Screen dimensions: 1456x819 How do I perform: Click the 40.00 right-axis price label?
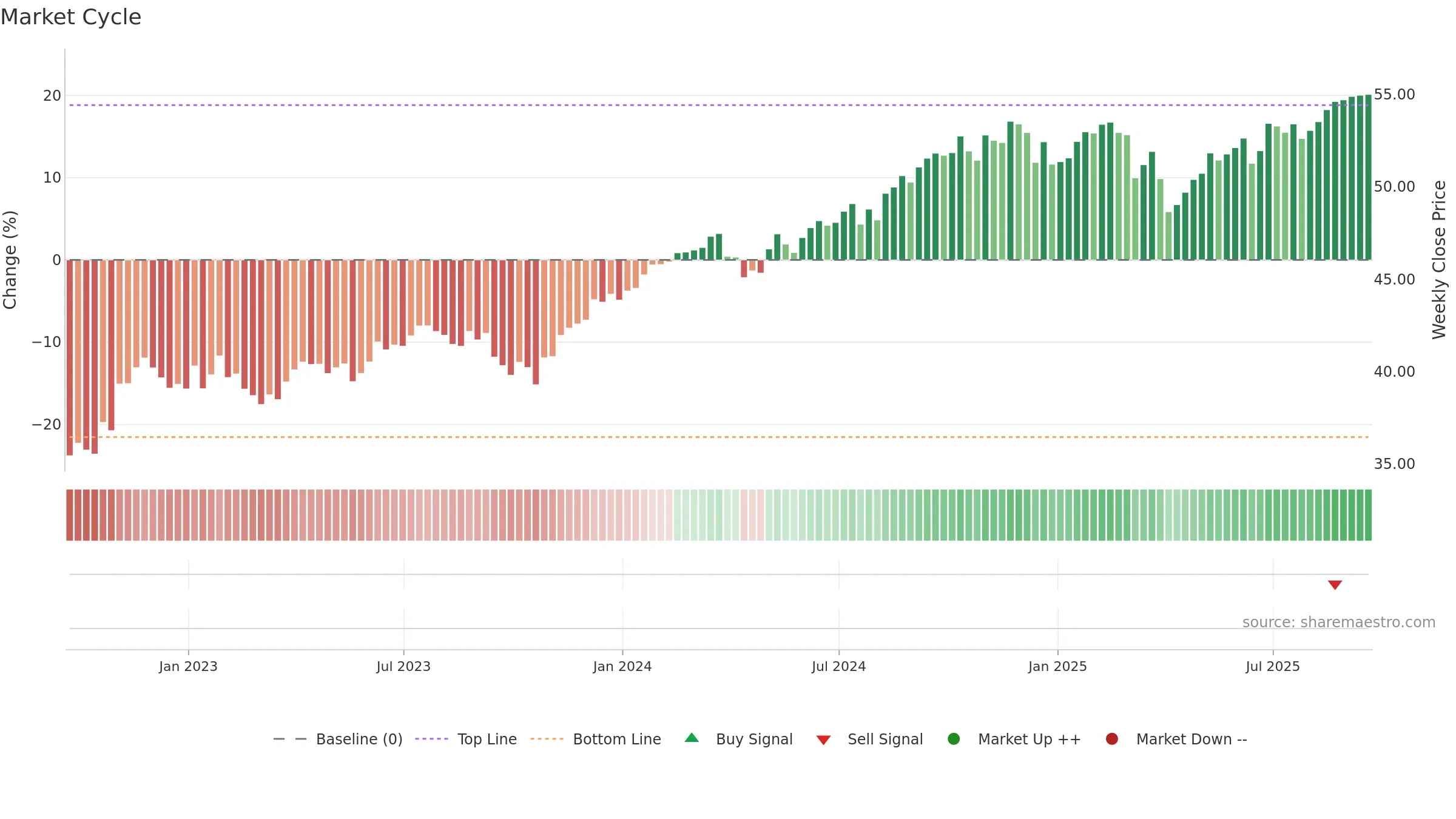click(1394, 372)
